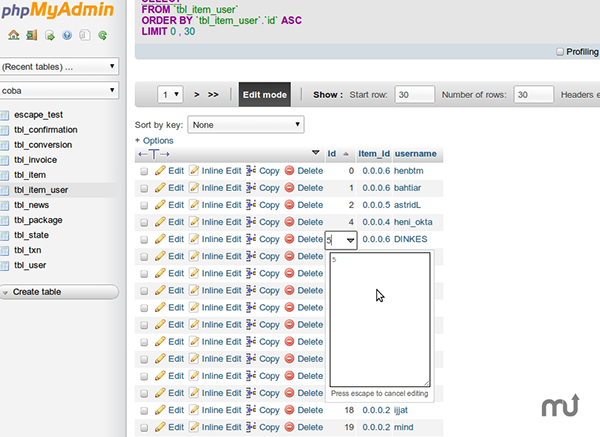The height and width of the screenshot is (437, 600).
Task: Click the pencil Edit icon for row henbtm
Action: click(x=160, y=171)
